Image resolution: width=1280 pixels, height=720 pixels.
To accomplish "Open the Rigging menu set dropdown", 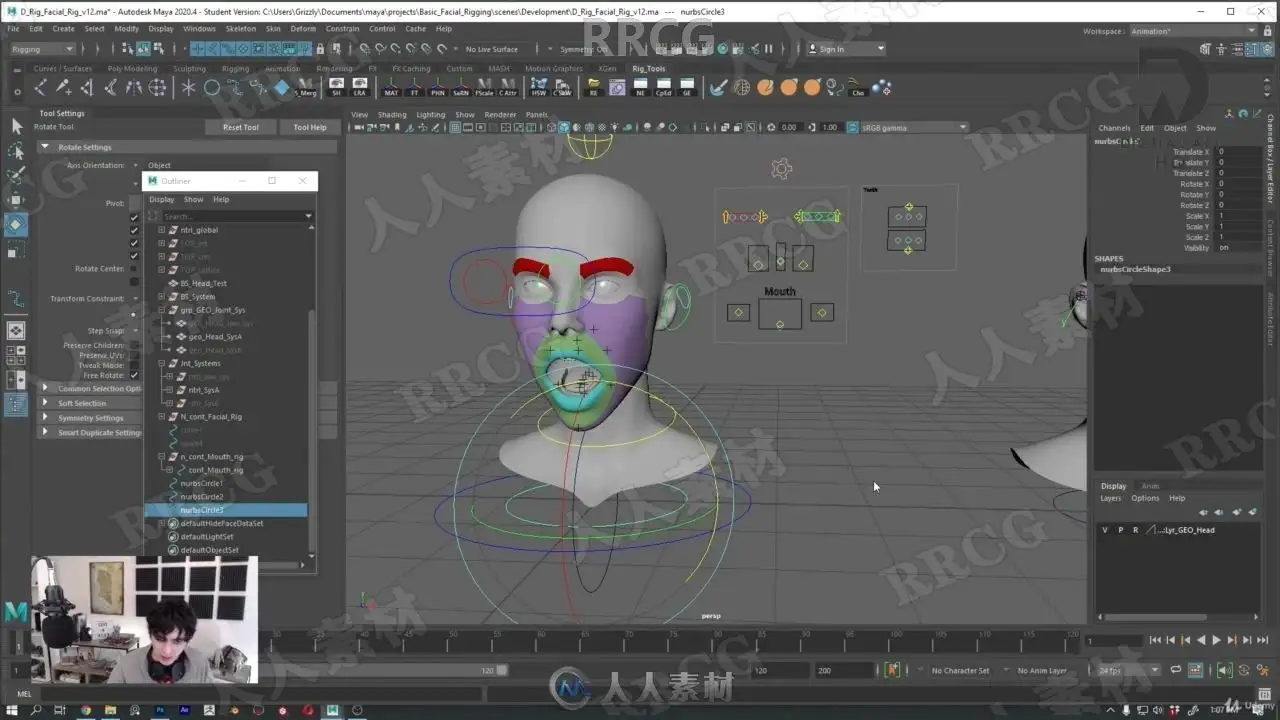I will coord(42,49).
